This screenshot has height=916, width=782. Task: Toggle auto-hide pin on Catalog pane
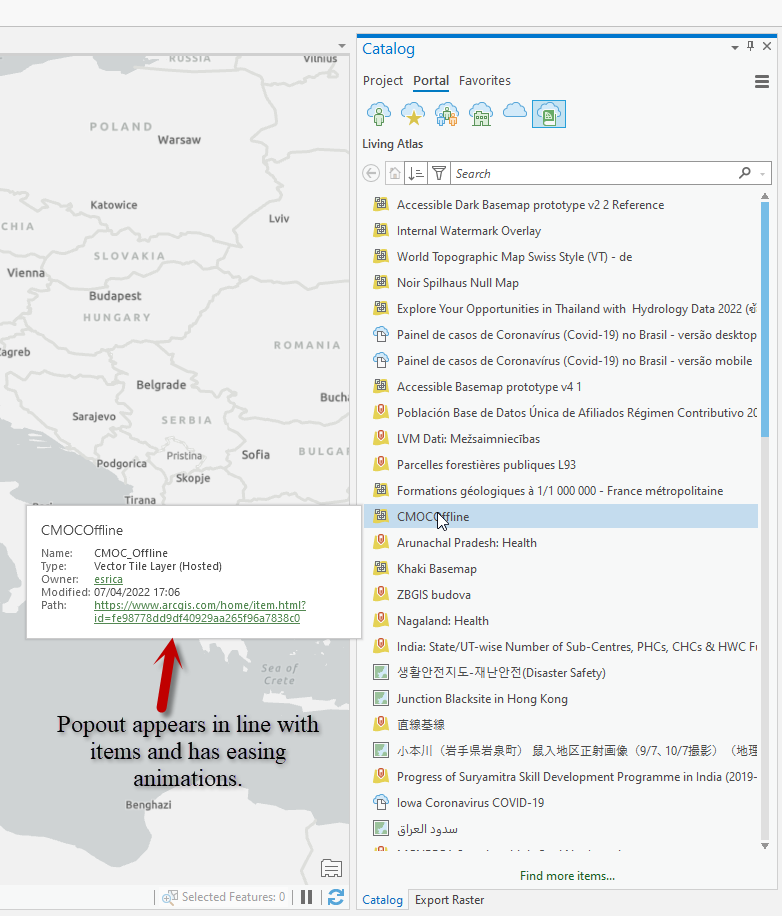750,46
